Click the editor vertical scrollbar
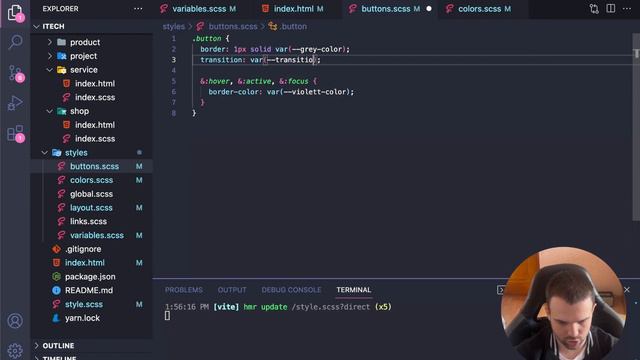The height and width of the screenshot is (360, 640). (636, 127)
